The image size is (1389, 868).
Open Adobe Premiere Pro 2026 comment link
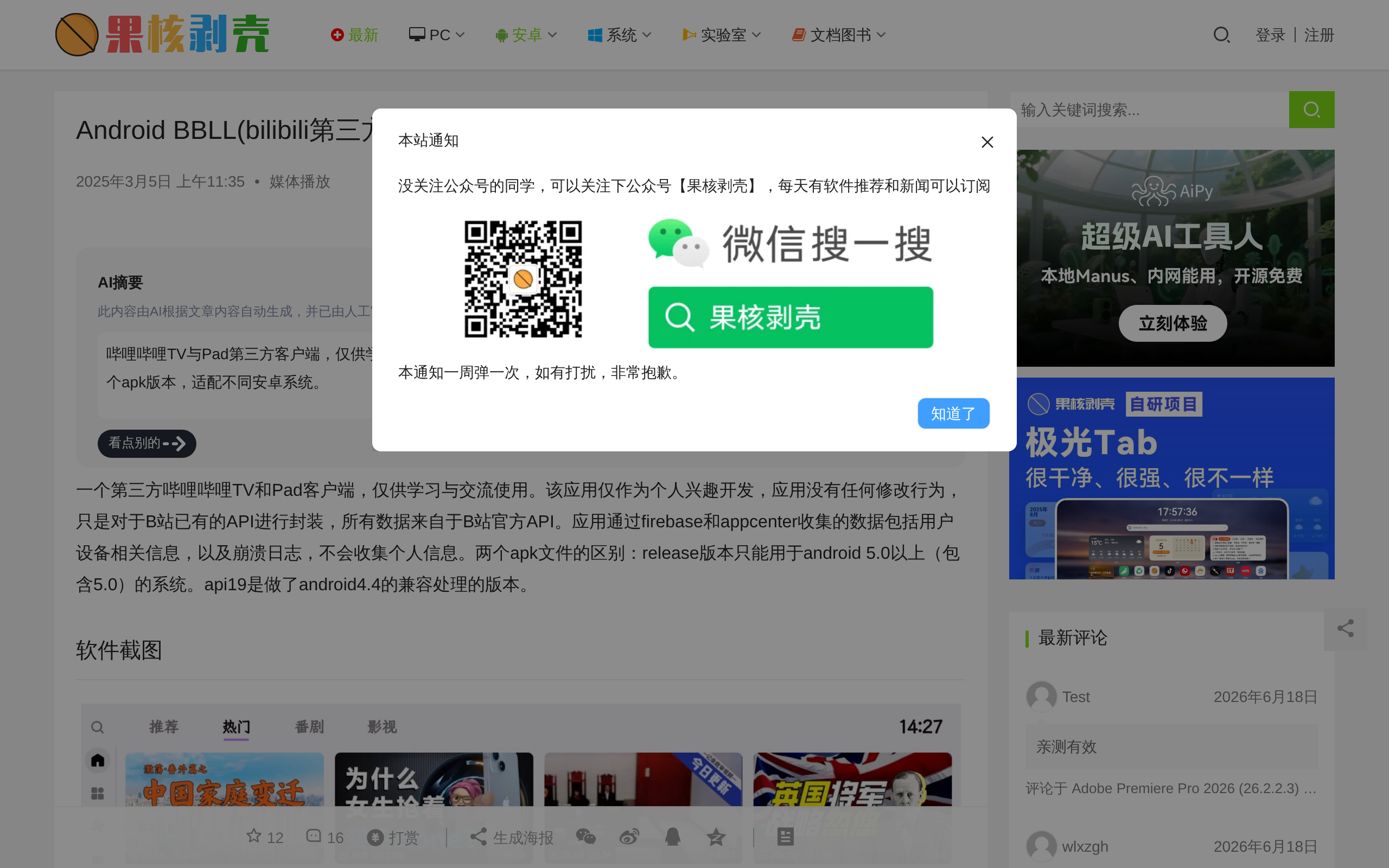1194,788
